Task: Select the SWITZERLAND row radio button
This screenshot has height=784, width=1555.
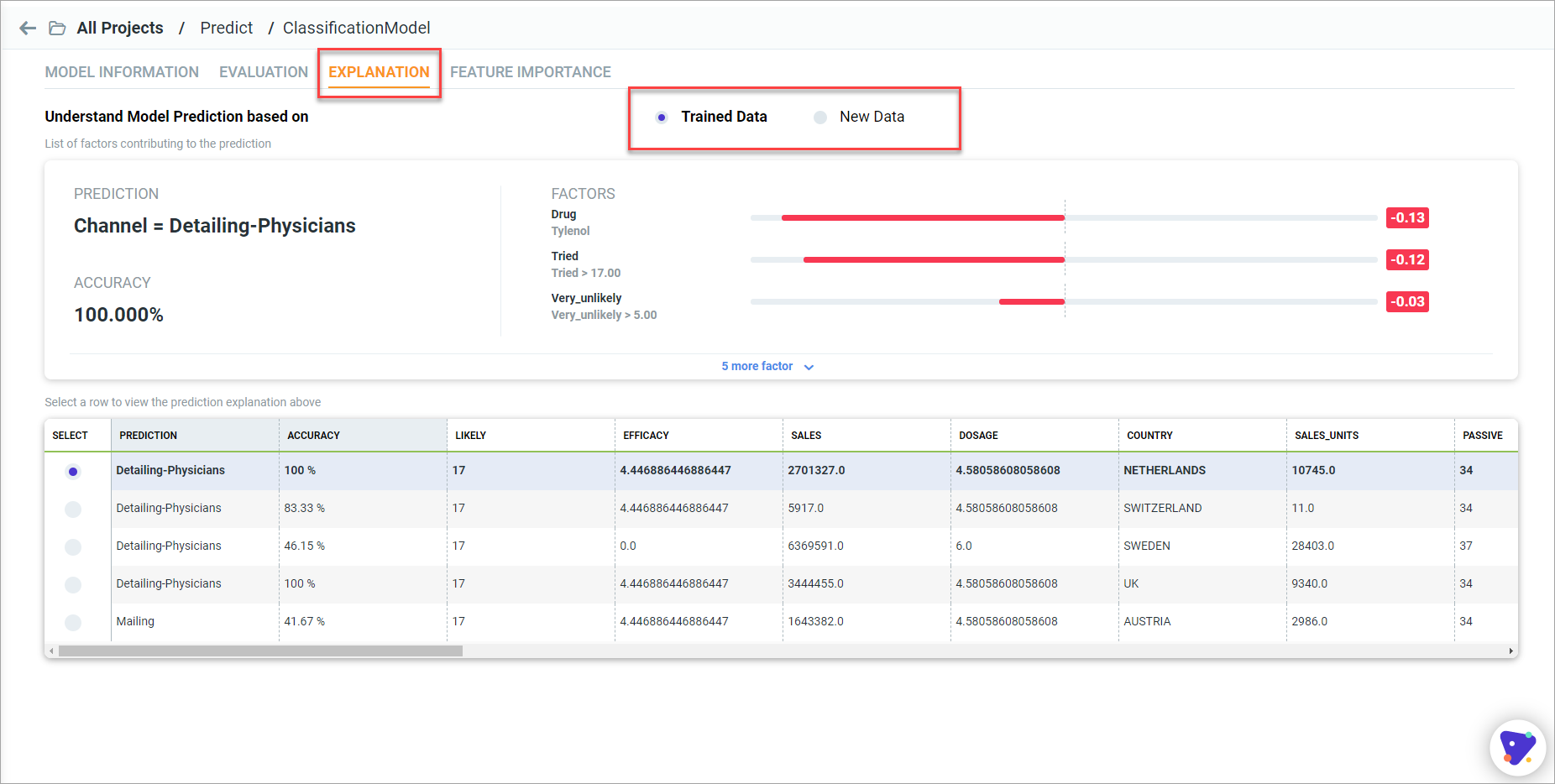Action: 73,510
